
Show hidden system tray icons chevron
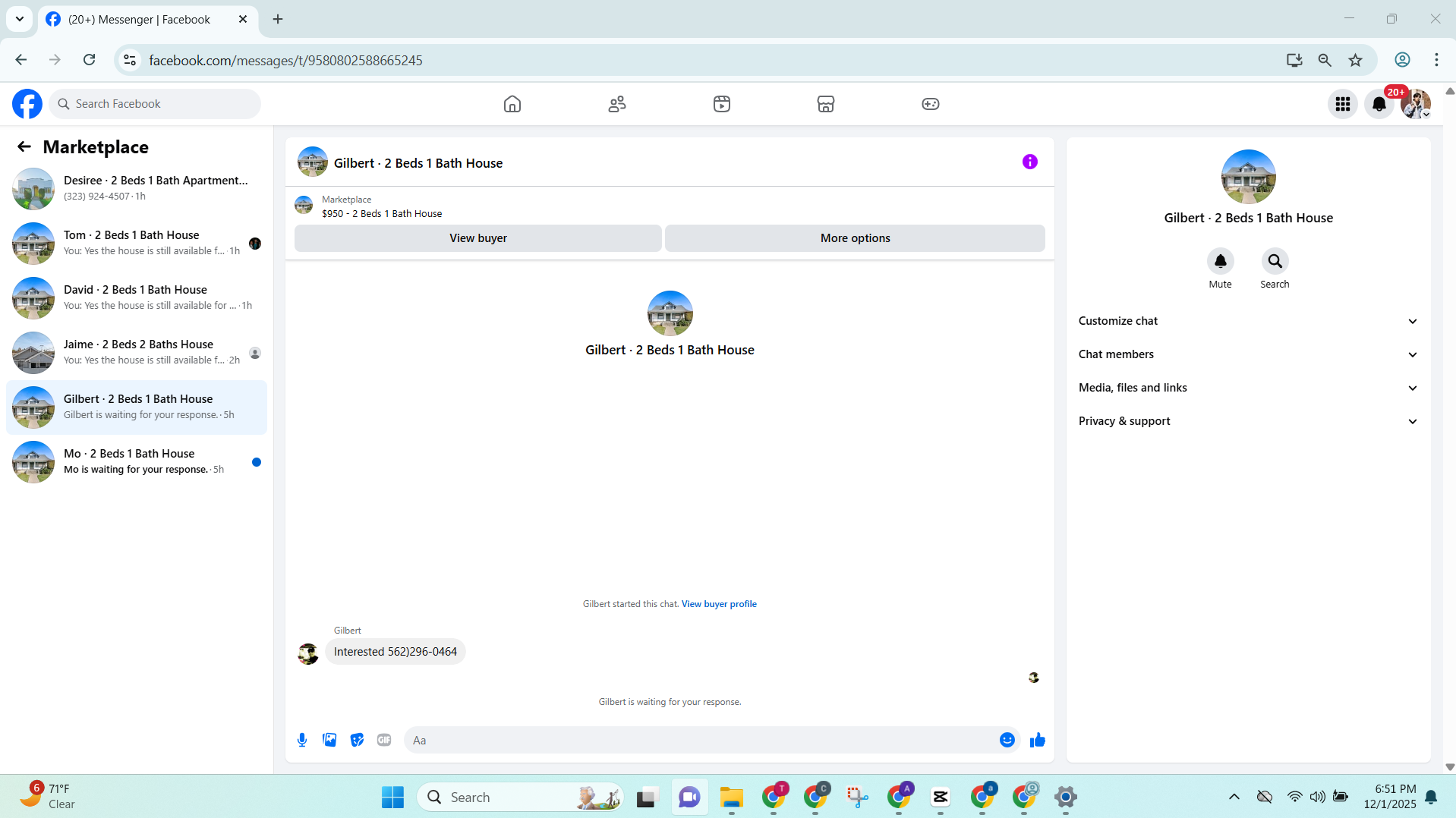coord(1234,797)
